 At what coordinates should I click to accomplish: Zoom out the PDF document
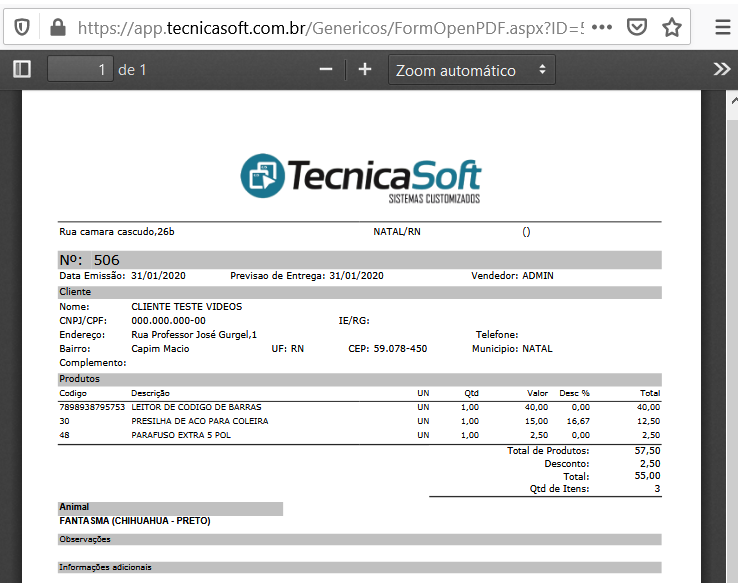(326, 70)
